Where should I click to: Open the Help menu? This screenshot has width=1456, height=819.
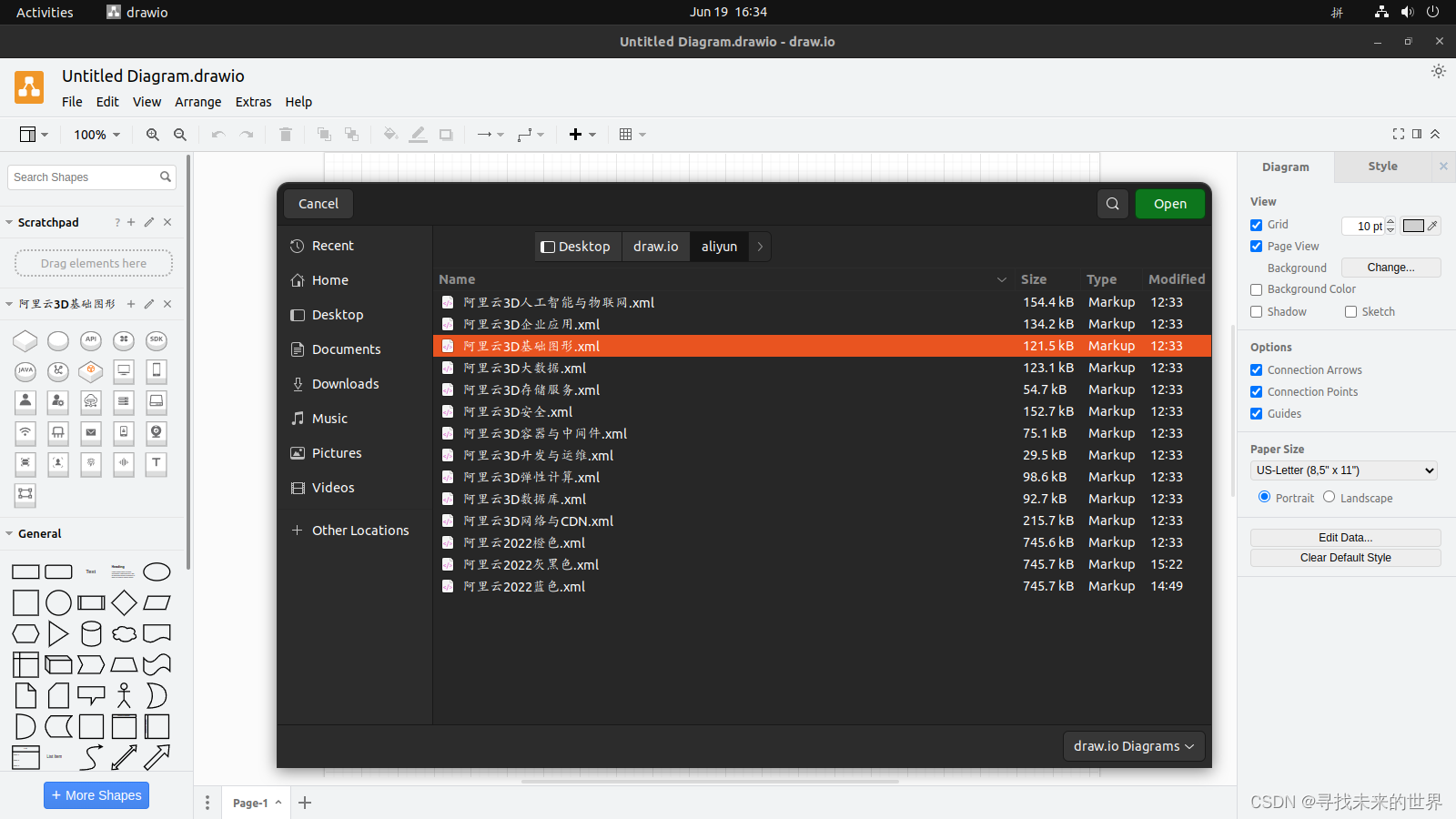pos(298,102)
